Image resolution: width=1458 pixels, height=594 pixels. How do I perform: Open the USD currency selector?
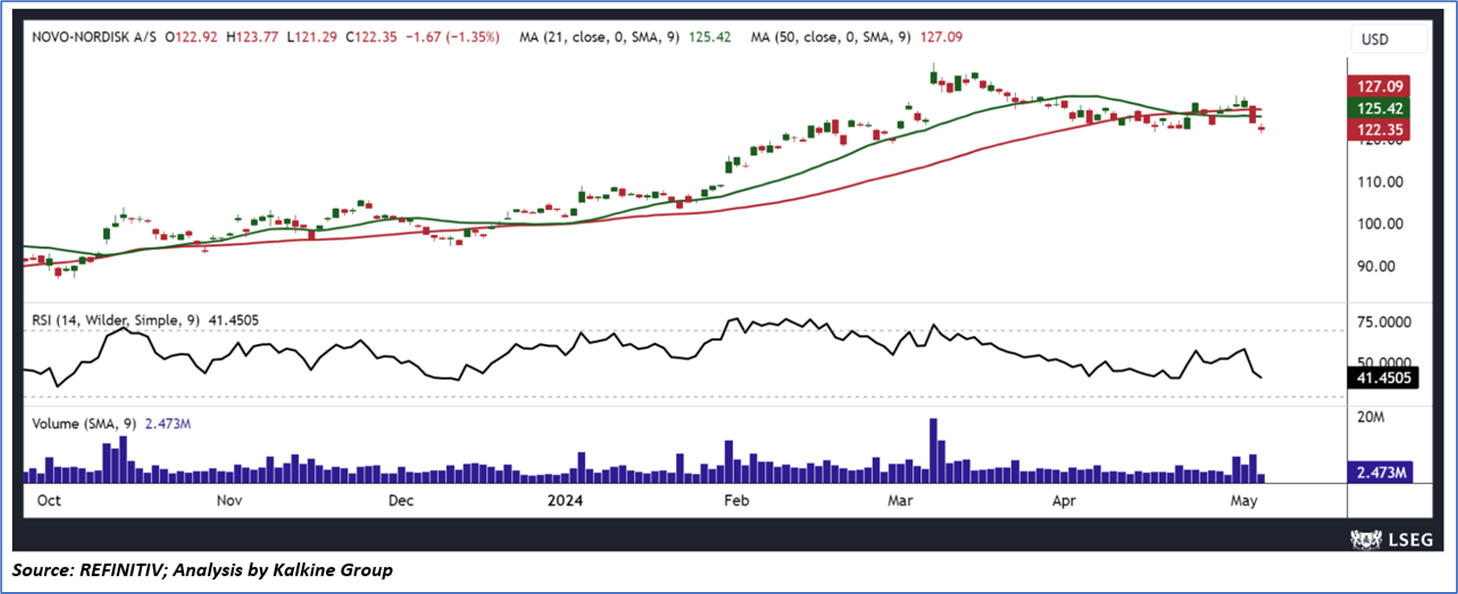coord(1390,41)
